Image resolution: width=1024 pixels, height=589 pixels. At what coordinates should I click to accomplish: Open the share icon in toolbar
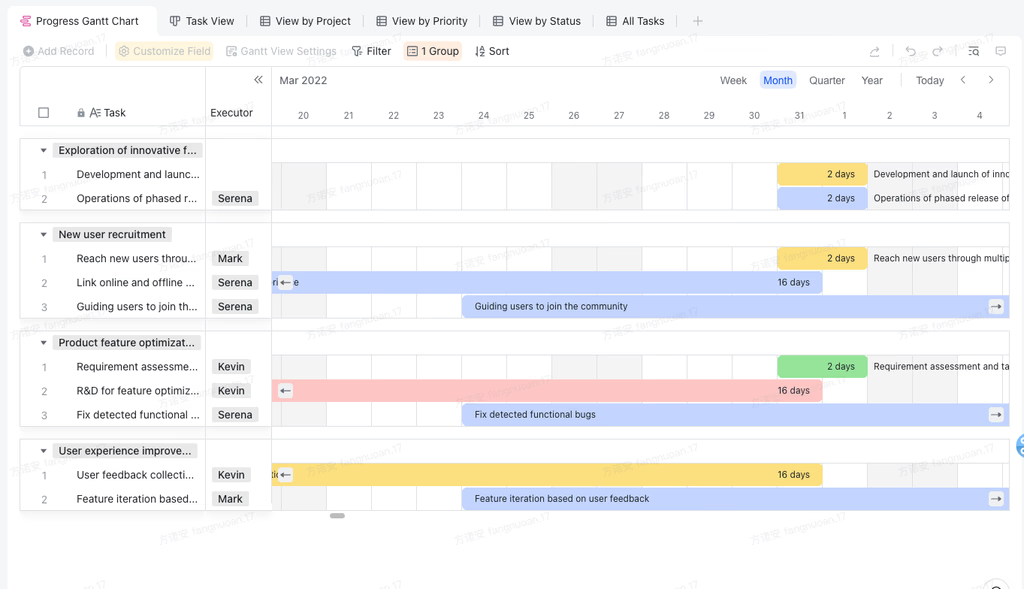(874, 51)
